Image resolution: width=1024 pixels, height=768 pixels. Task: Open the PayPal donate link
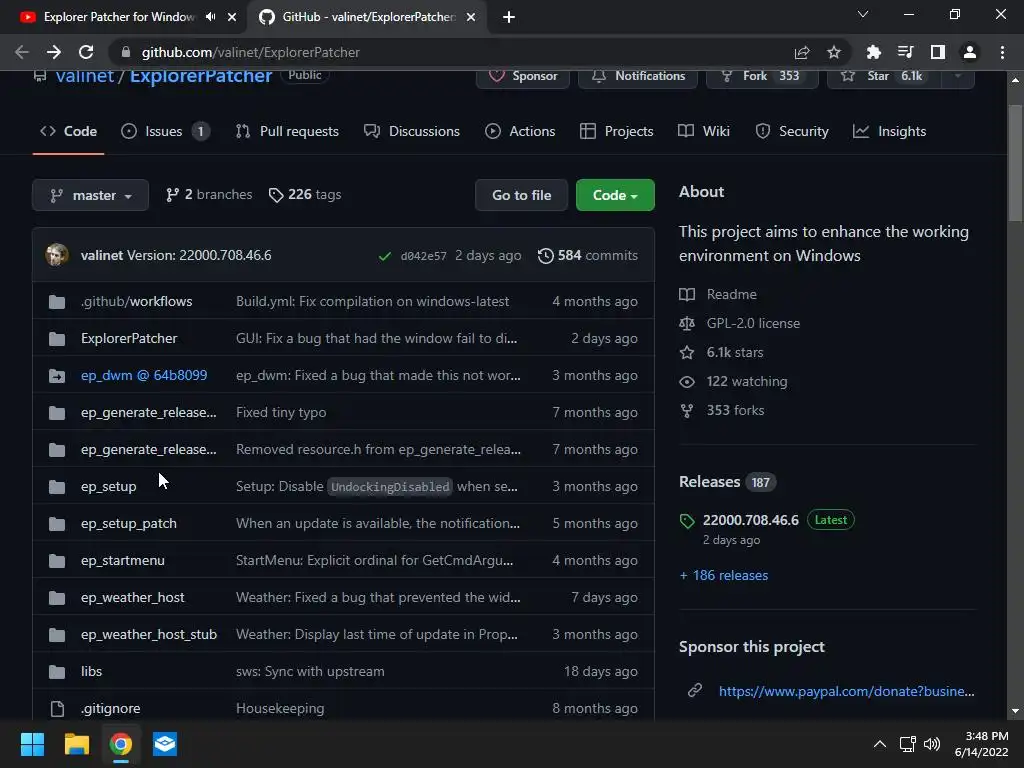click(x=846, y=691)
